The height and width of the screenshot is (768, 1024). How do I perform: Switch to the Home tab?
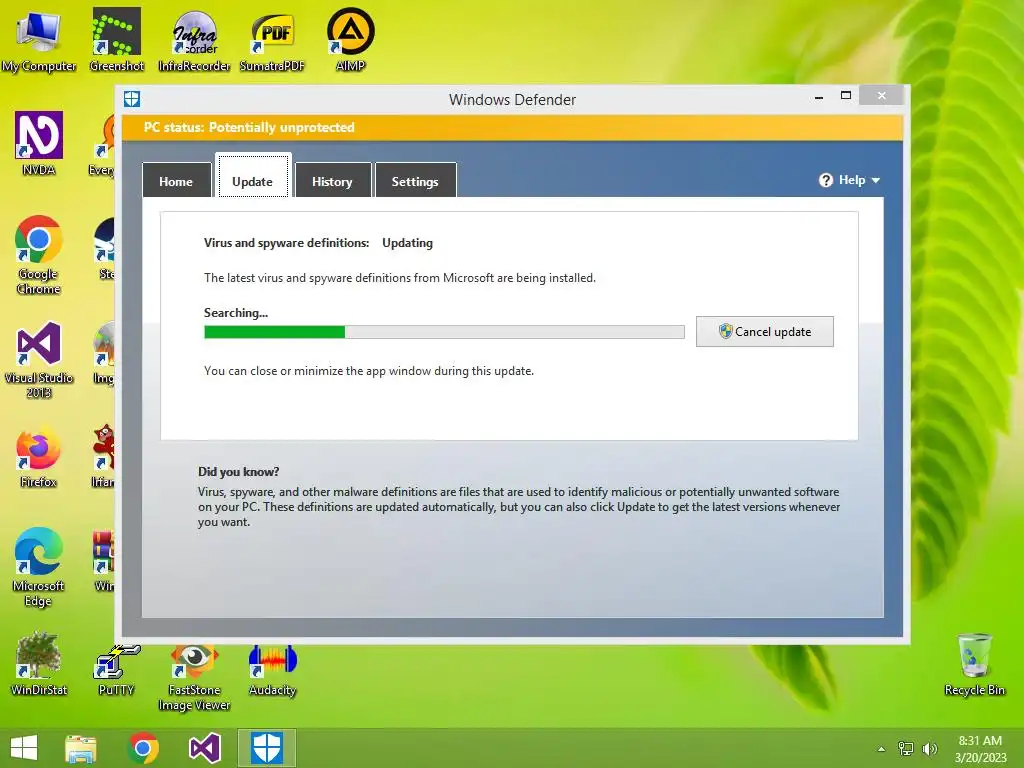tap(176, 181)
